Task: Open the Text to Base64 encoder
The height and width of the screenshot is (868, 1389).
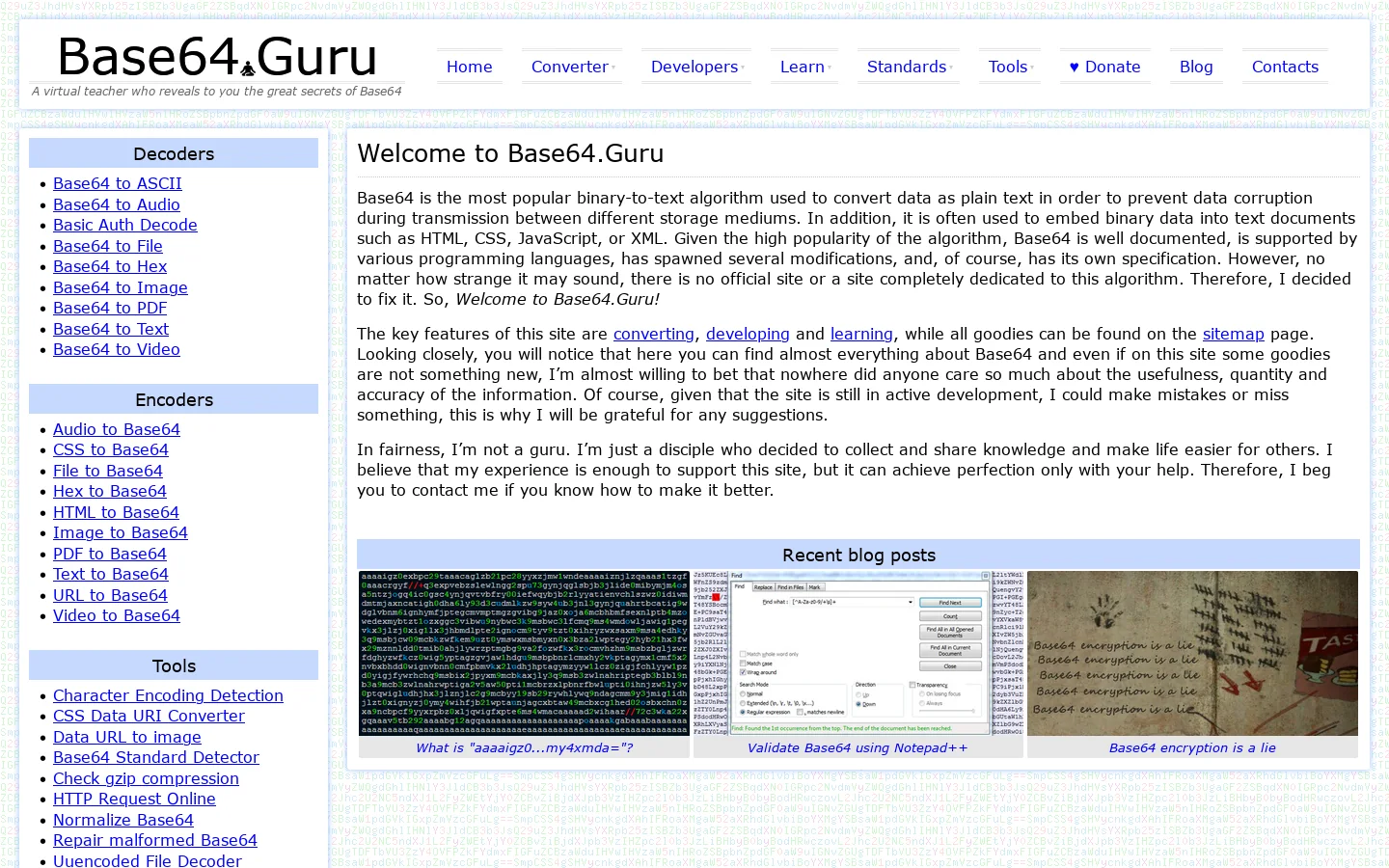Action: [111, 574]
